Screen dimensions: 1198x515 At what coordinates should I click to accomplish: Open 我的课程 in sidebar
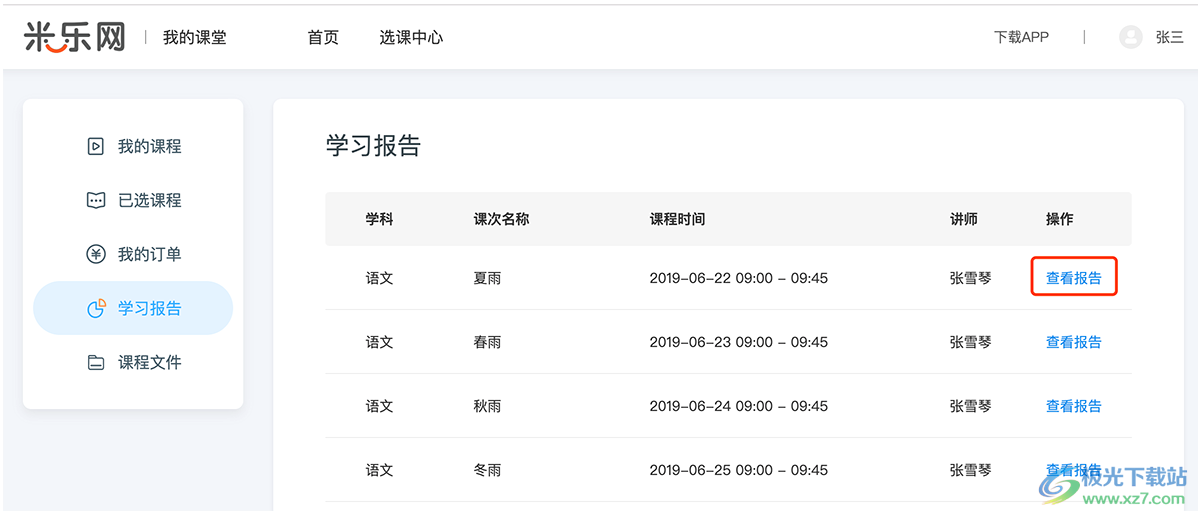pos(133,146)
